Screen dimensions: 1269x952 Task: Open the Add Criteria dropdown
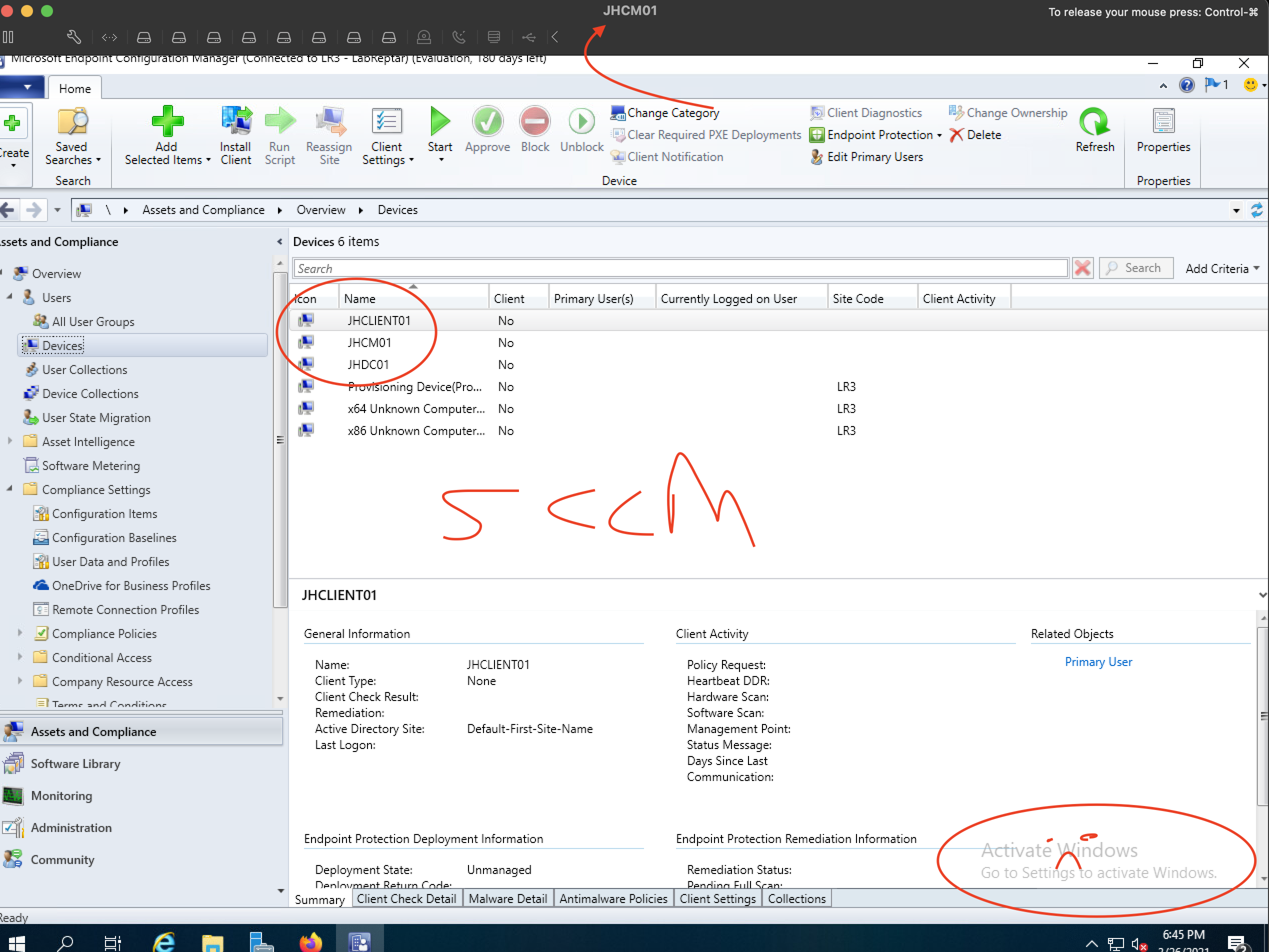1222,268
